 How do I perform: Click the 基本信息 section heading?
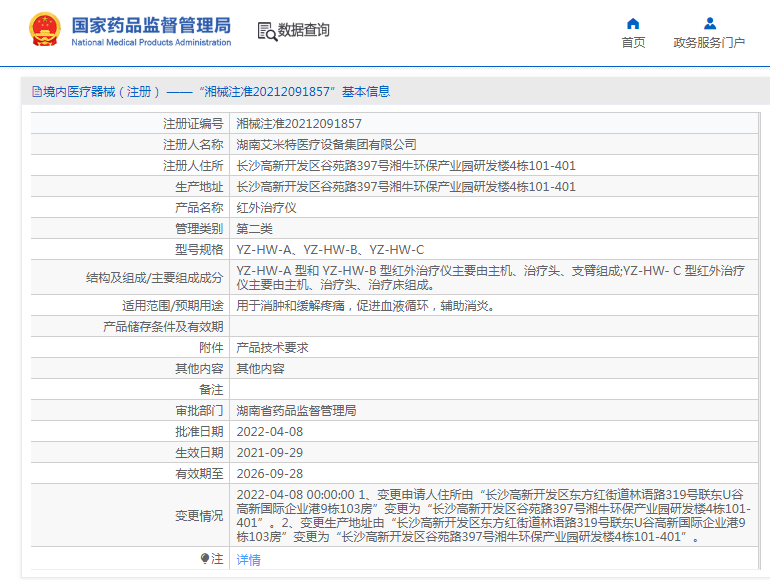(x=366, y=92)
